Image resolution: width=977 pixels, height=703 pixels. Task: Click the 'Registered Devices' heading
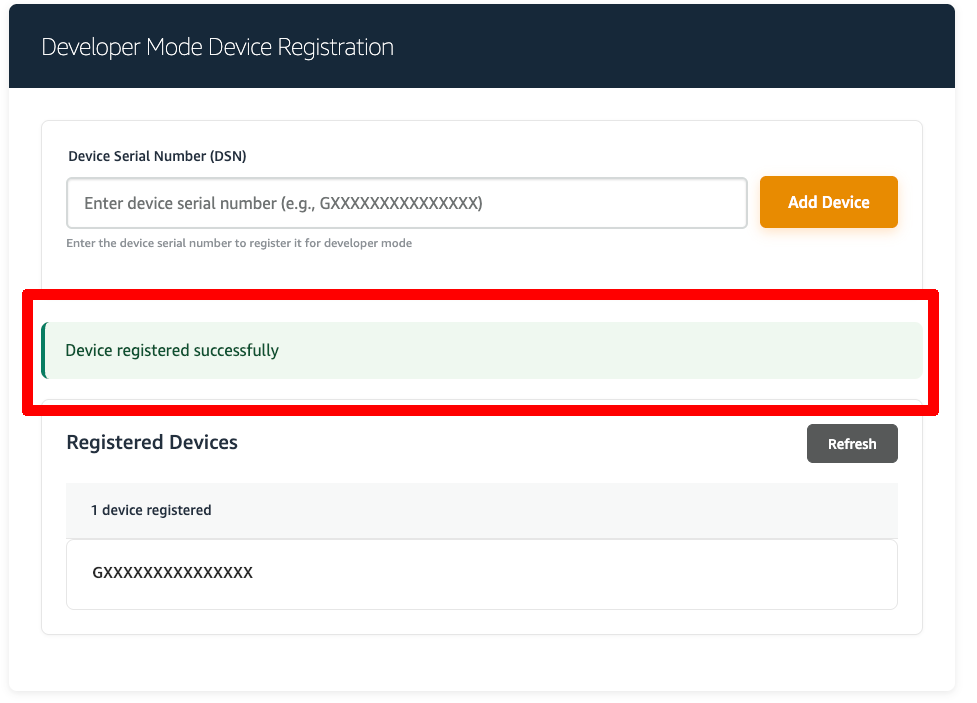(152, 442)
